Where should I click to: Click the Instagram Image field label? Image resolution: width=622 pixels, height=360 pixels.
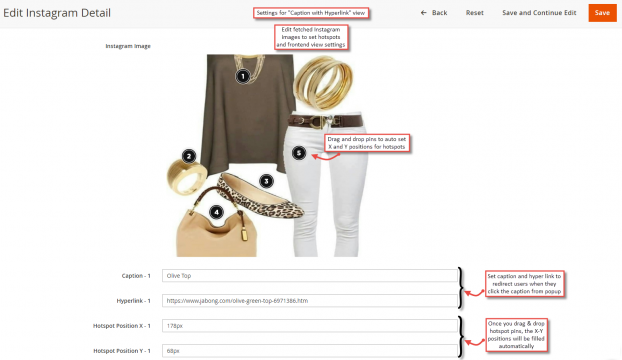(128, 46)
